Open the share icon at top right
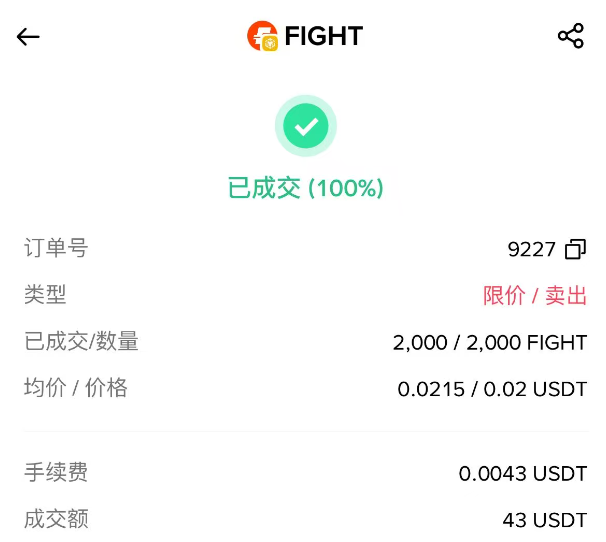 point(570,37)
